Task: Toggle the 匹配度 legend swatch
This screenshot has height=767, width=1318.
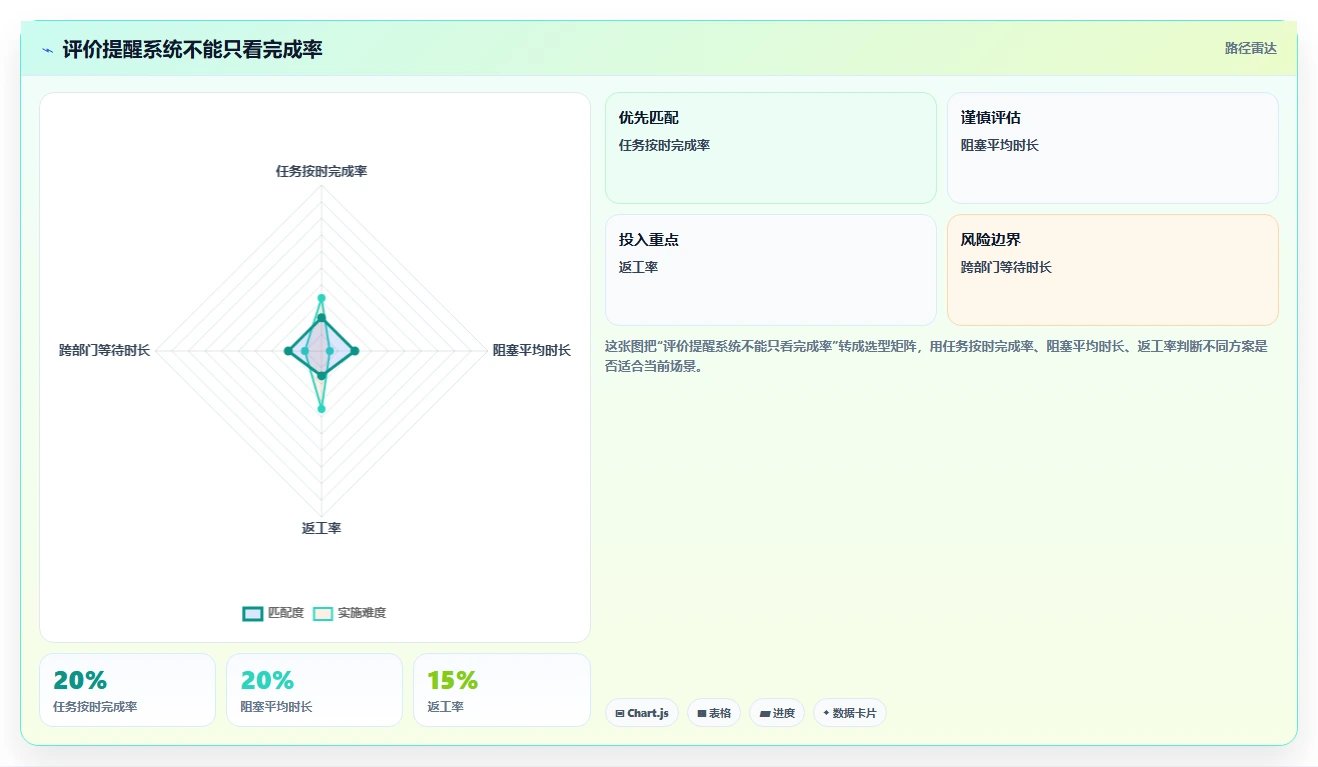Action: pyautogui.click(x=252, y=613)
